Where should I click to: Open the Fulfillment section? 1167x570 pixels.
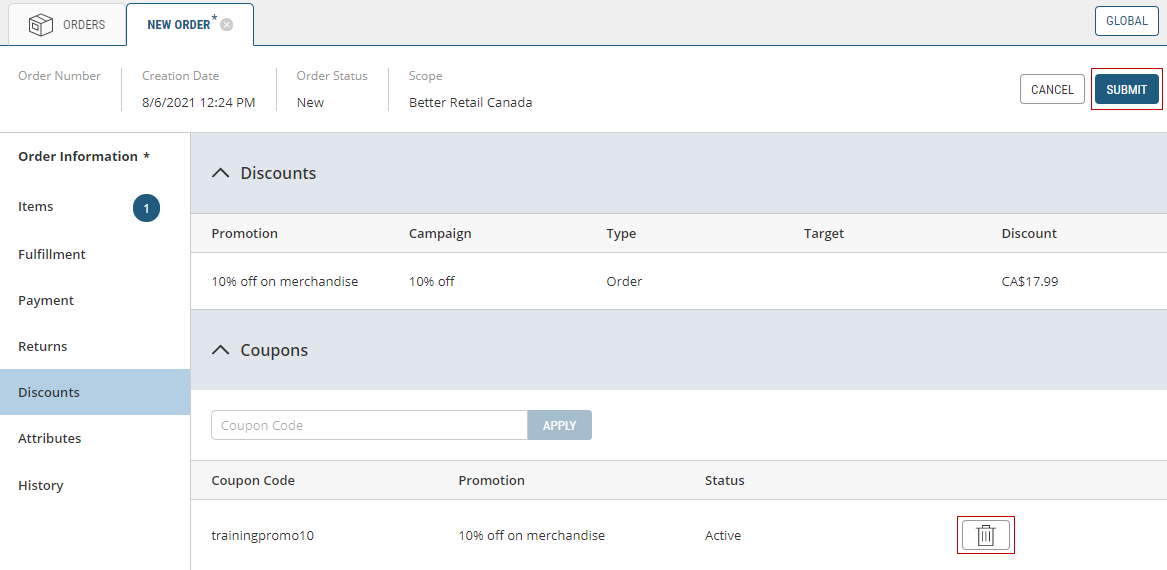(52, 254)
